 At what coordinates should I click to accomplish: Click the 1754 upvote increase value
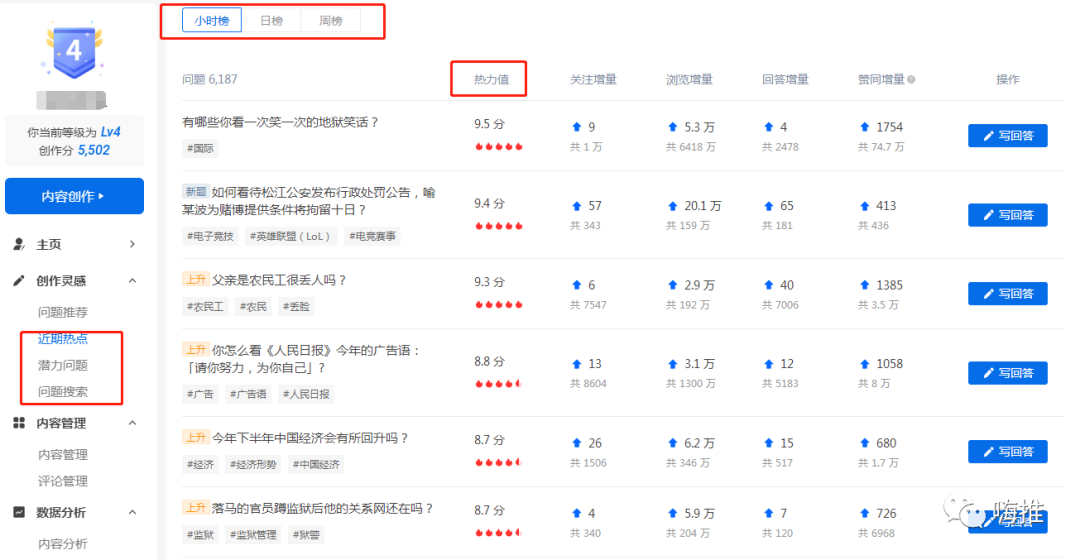[x=889, y=127]
